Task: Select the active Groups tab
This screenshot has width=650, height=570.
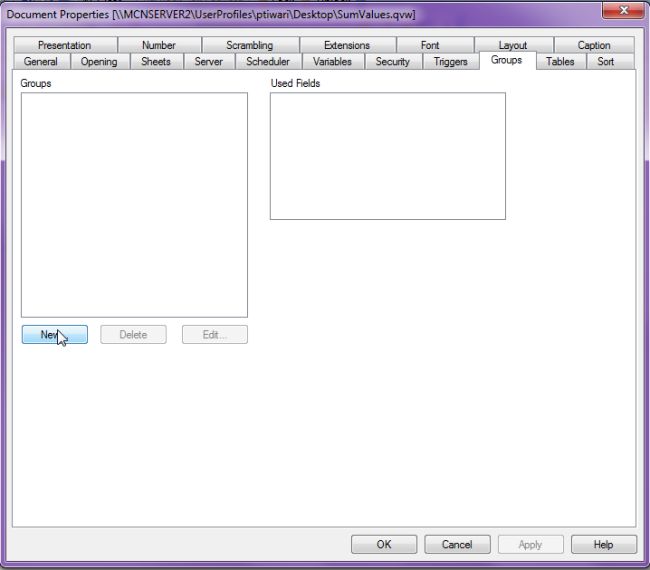Action: (507, 60)
